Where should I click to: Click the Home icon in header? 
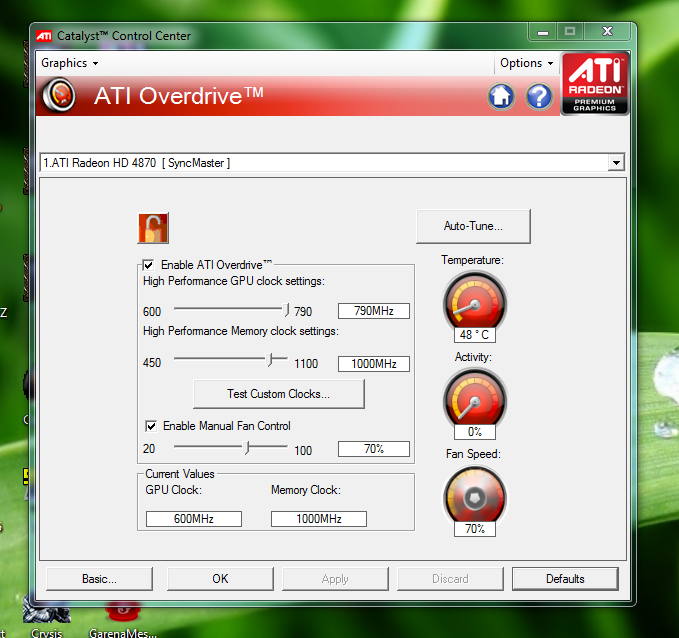[x=501, y=97]
